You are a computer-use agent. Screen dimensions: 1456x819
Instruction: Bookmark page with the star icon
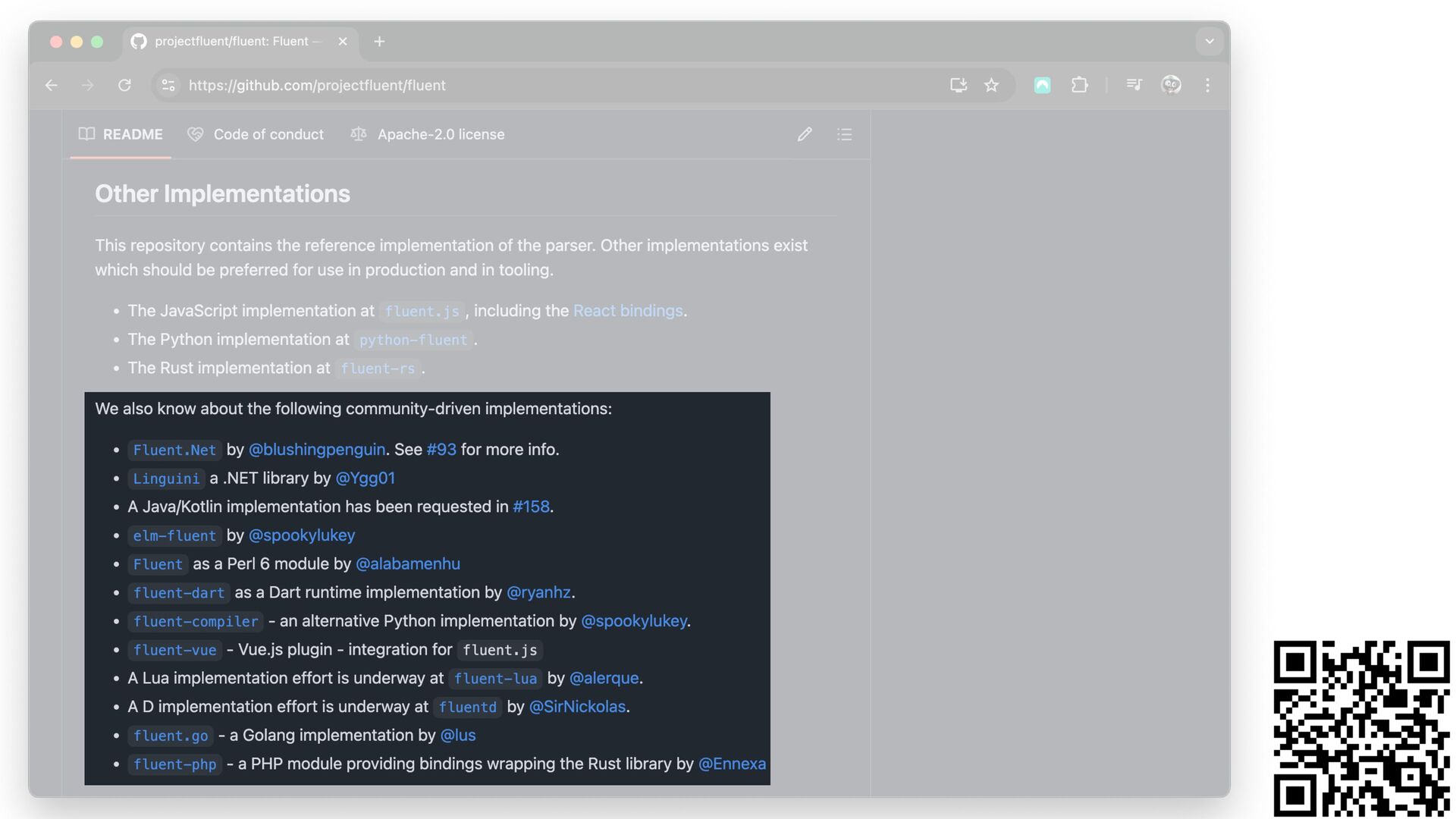tap(991, 85)
